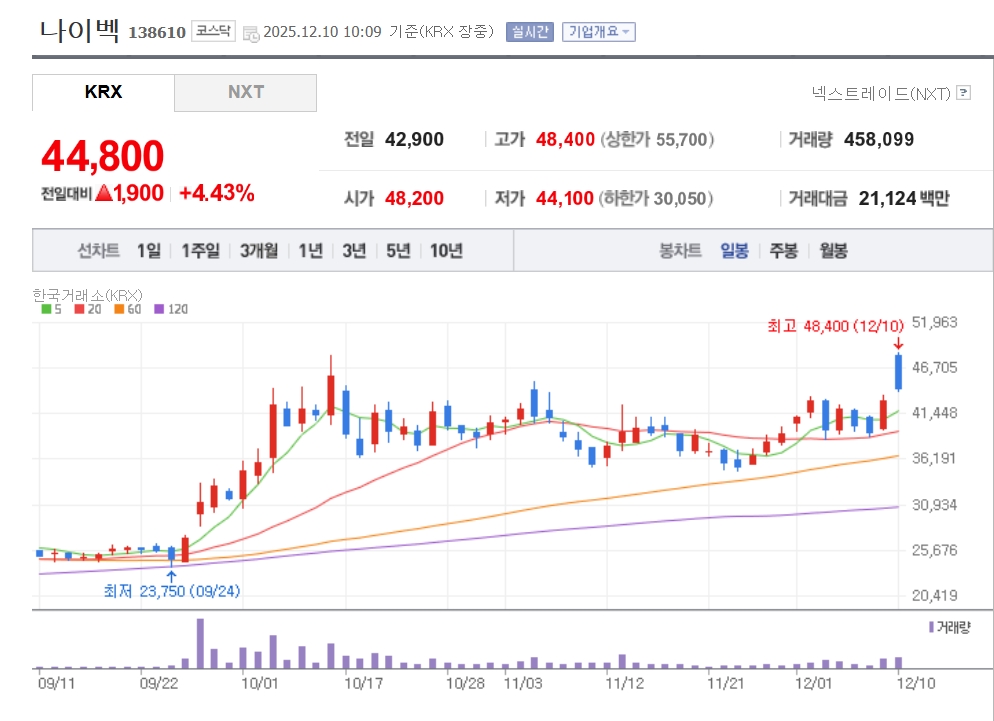Click the clock icon before the date
Viewport: 994px width, 721px height.
point(250,33)
